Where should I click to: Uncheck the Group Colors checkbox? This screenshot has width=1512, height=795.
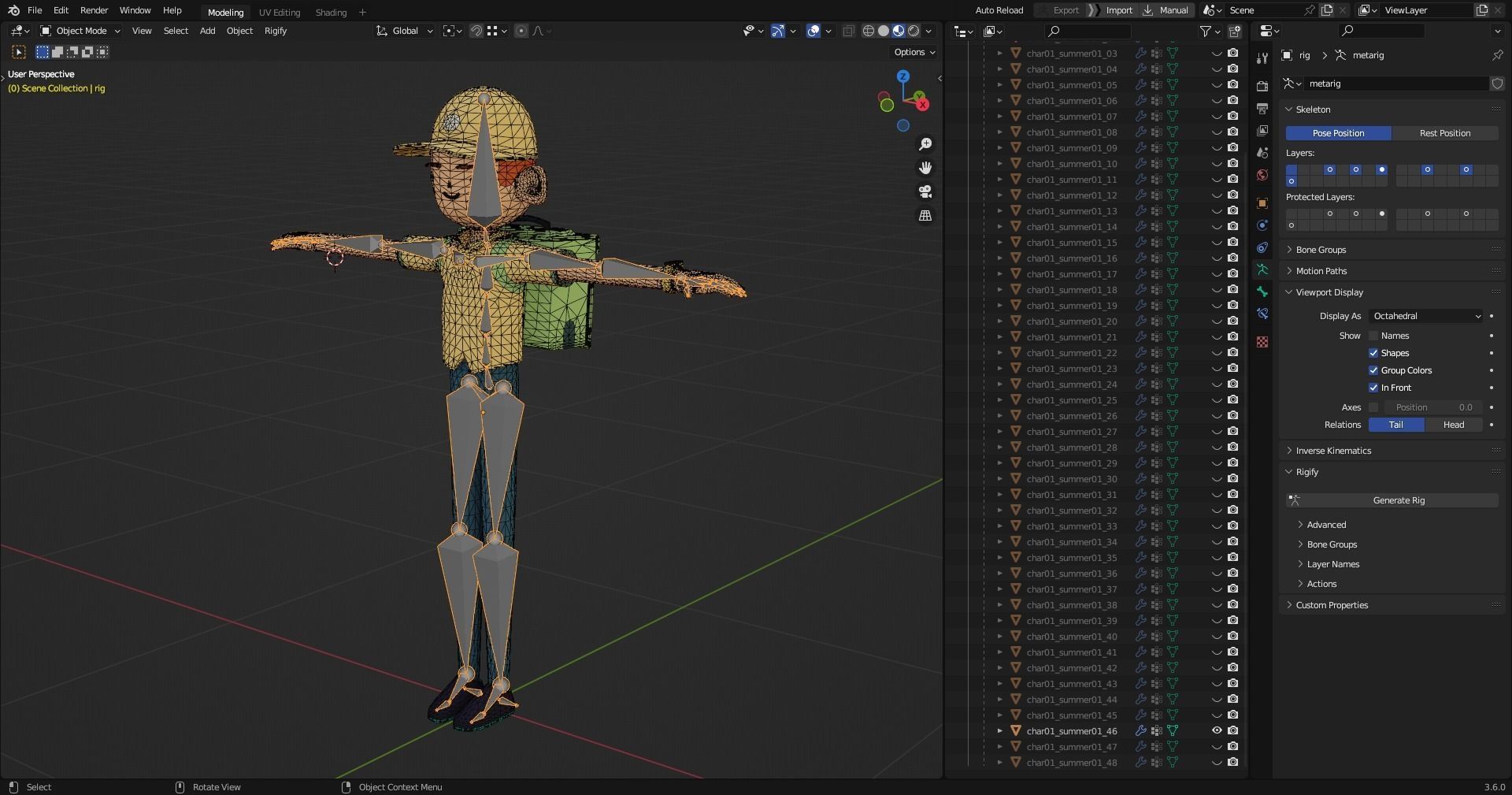point(1373,370)
